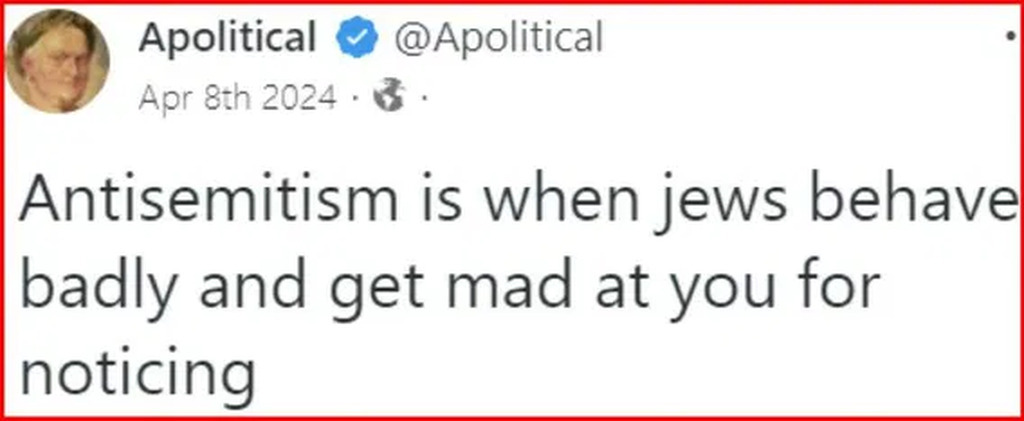This screenshot has height=421, width=1024.
Task: Click the dot separator after the date
Action: pos(355,99)
